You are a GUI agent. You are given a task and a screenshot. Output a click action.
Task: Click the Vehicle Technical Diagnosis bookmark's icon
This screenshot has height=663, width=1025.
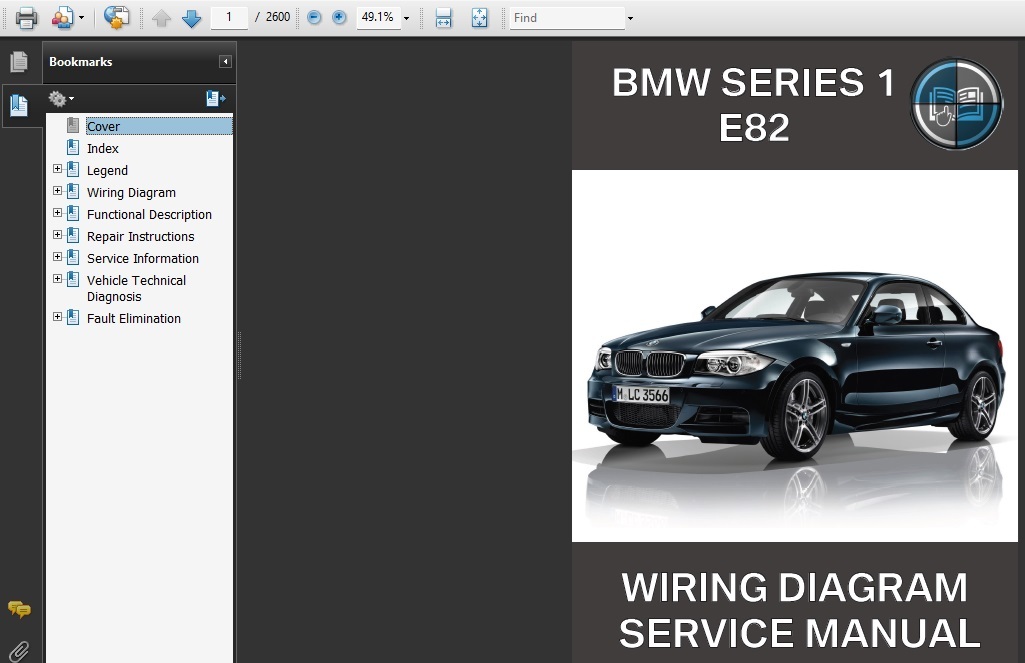tap(73, 279)
